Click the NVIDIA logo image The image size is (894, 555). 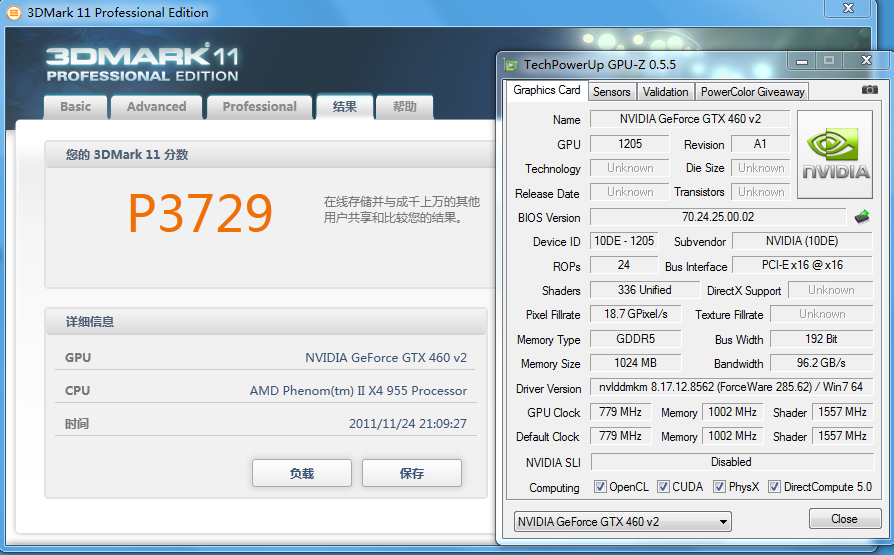(835, 154)
